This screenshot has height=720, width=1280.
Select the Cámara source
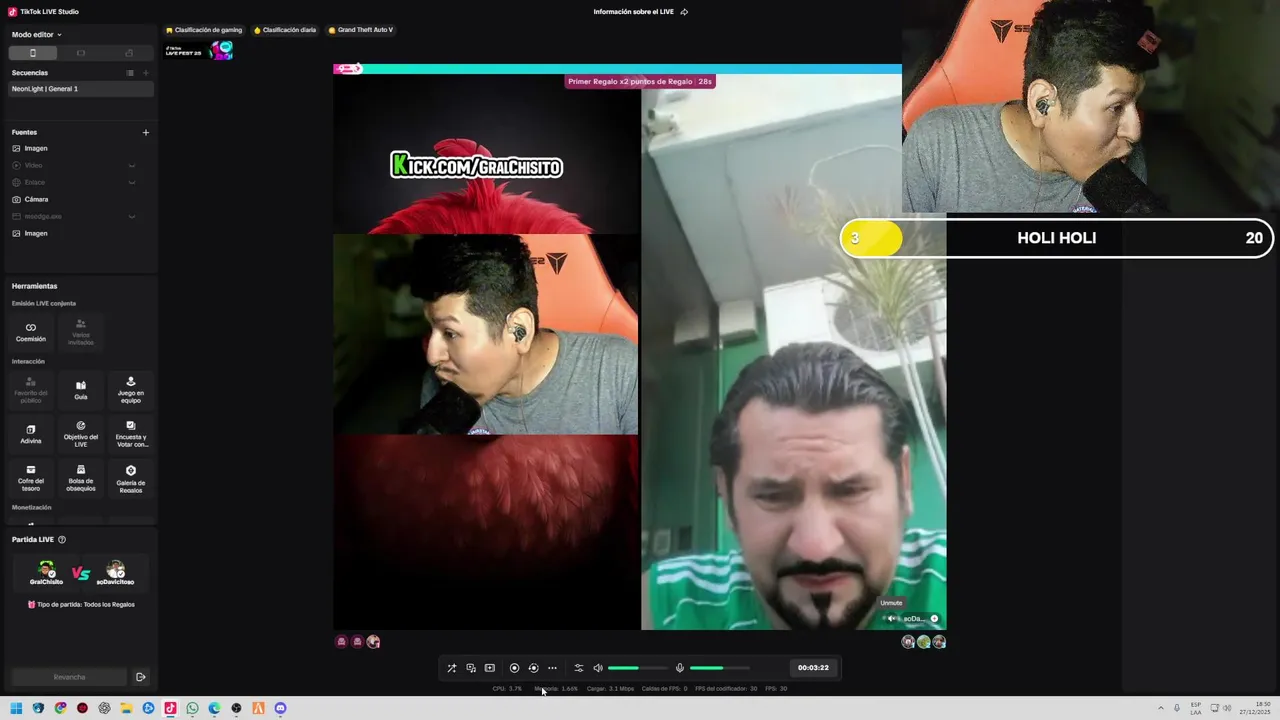click(36, 199)
